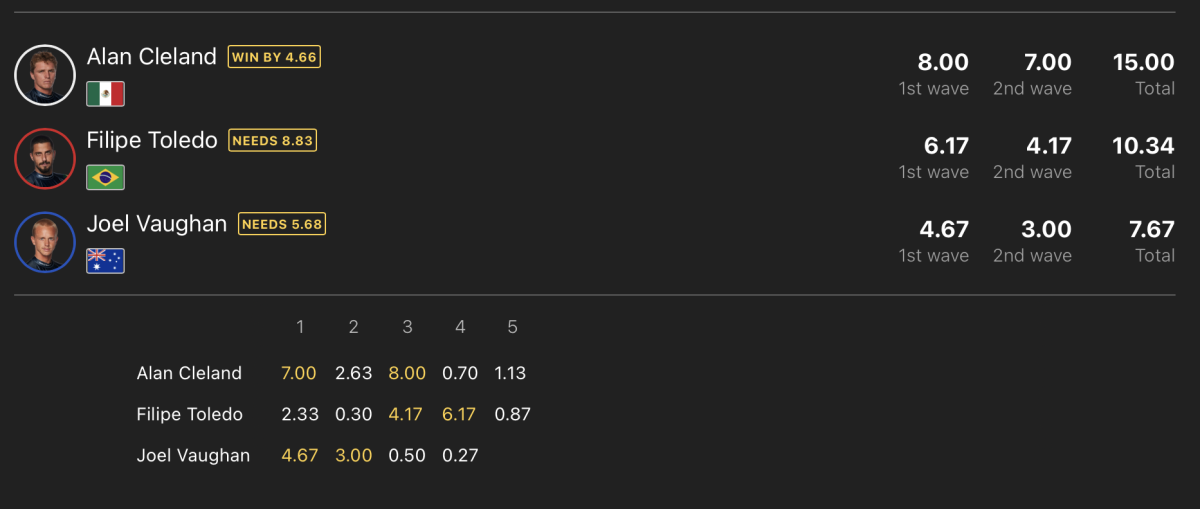Open Alan Cleland's profile photo
The image size is (1200, 509).
45,75
